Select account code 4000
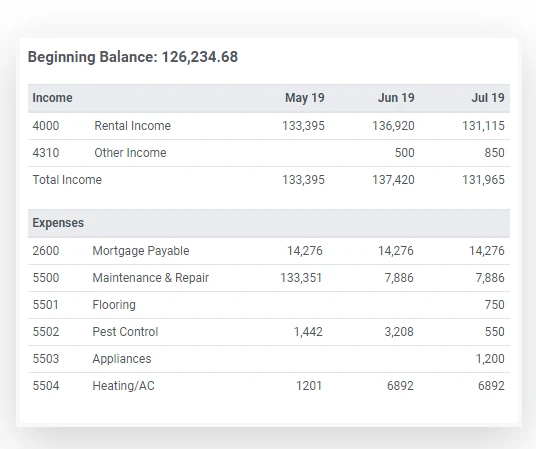This screenshot has width=536, height=449. click(46, 126)
